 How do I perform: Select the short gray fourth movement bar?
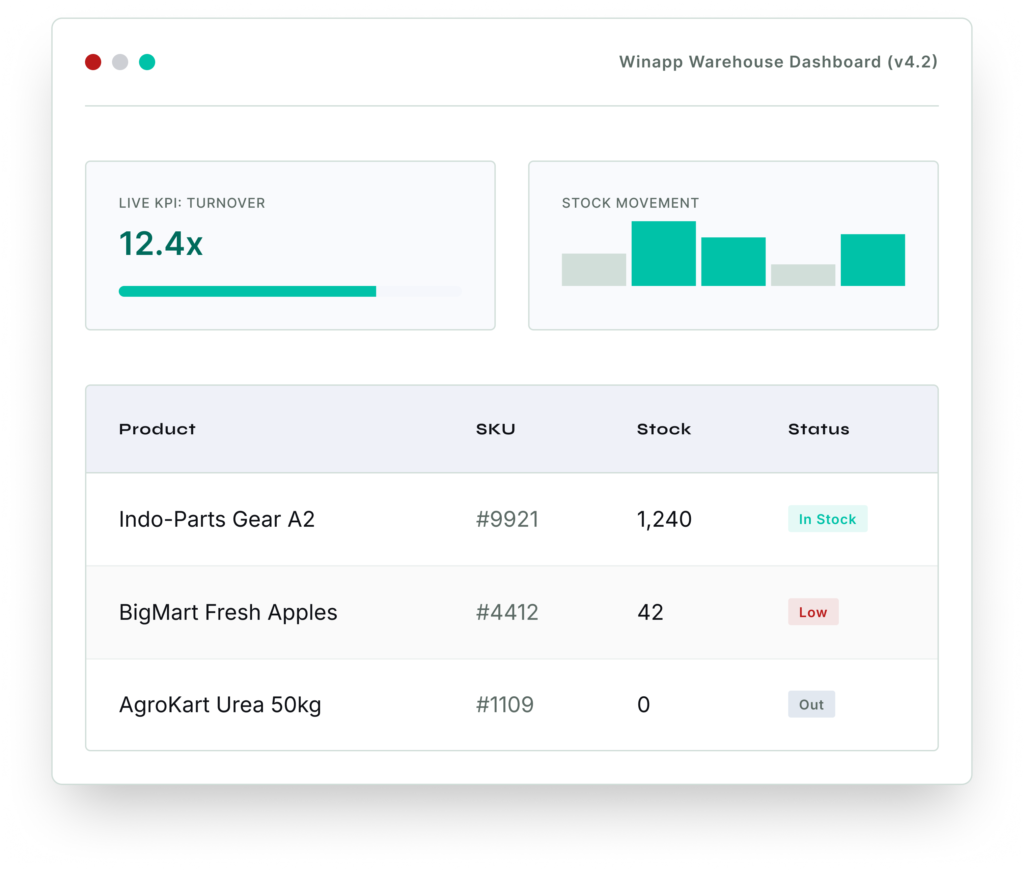pos(803,275)
